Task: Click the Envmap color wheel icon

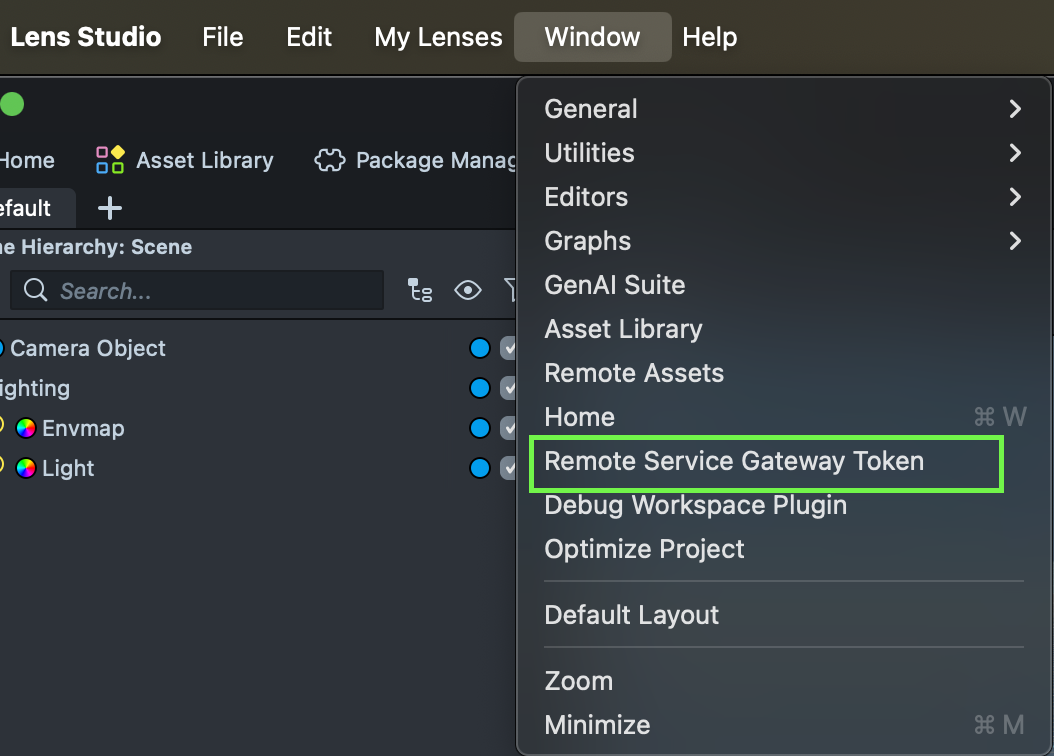Action: click(26, 428)
